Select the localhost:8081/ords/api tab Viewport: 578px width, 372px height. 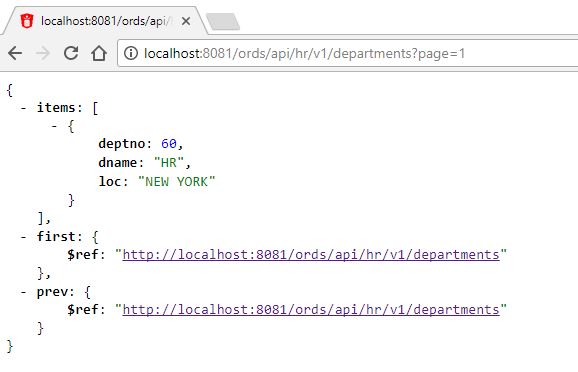(105, 21)
